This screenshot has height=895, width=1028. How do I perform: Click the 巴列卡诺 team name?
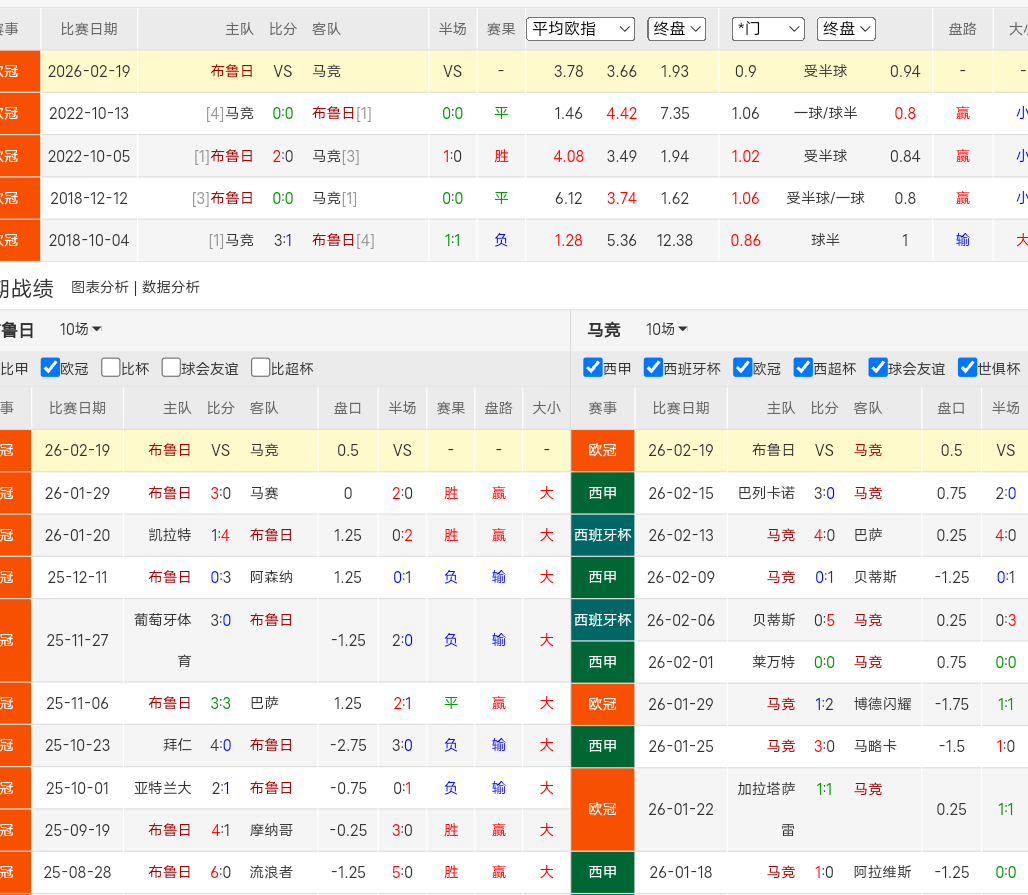tap(766, 493)
